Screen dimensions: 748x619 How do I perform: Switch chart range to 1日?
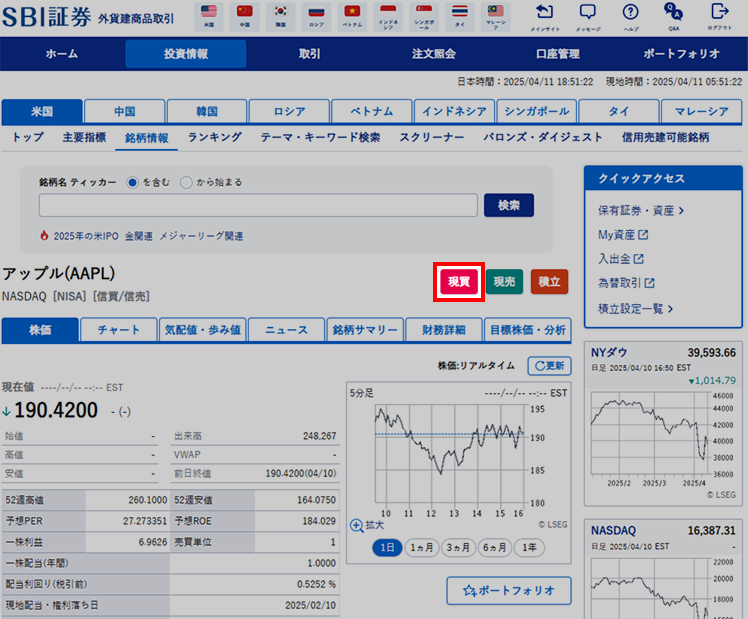(x=387, y=547)
